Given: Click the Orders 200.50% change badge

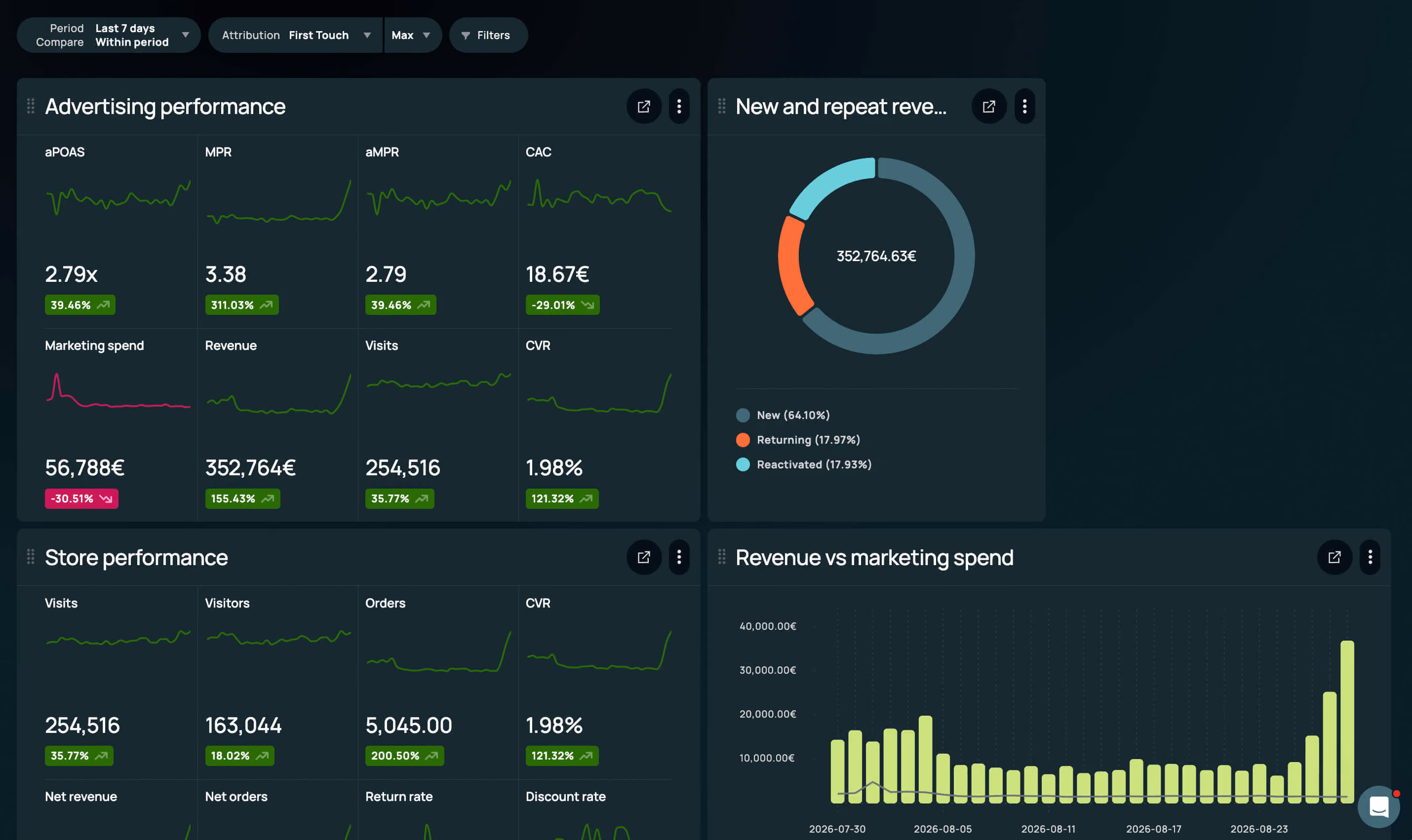Looking at the screenshot, I should tap(404, 756).
